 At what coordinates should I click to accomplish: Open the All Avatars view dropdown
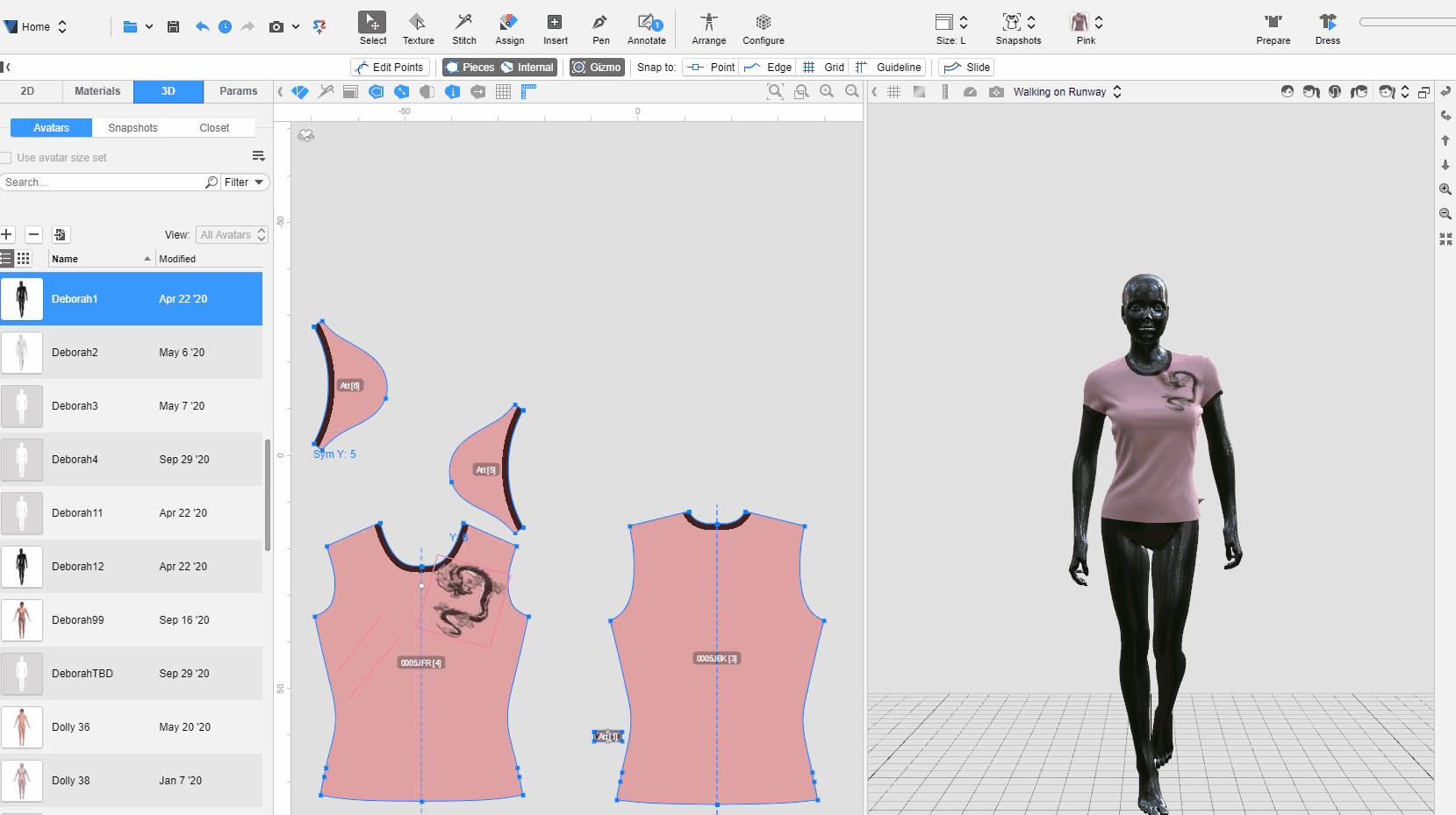232,235
